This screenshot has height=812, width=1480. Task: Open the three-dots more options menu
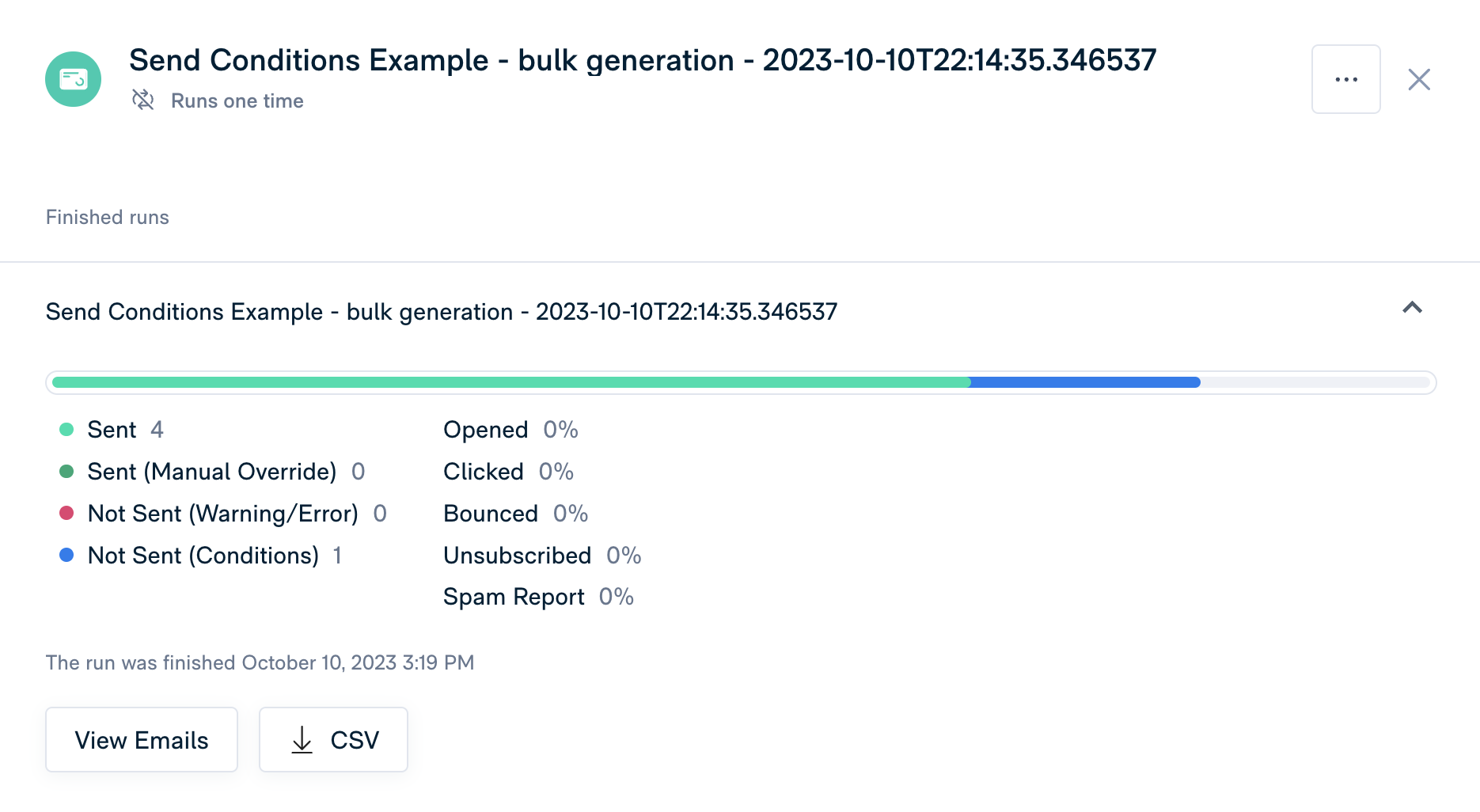(x=1346, y=79)
